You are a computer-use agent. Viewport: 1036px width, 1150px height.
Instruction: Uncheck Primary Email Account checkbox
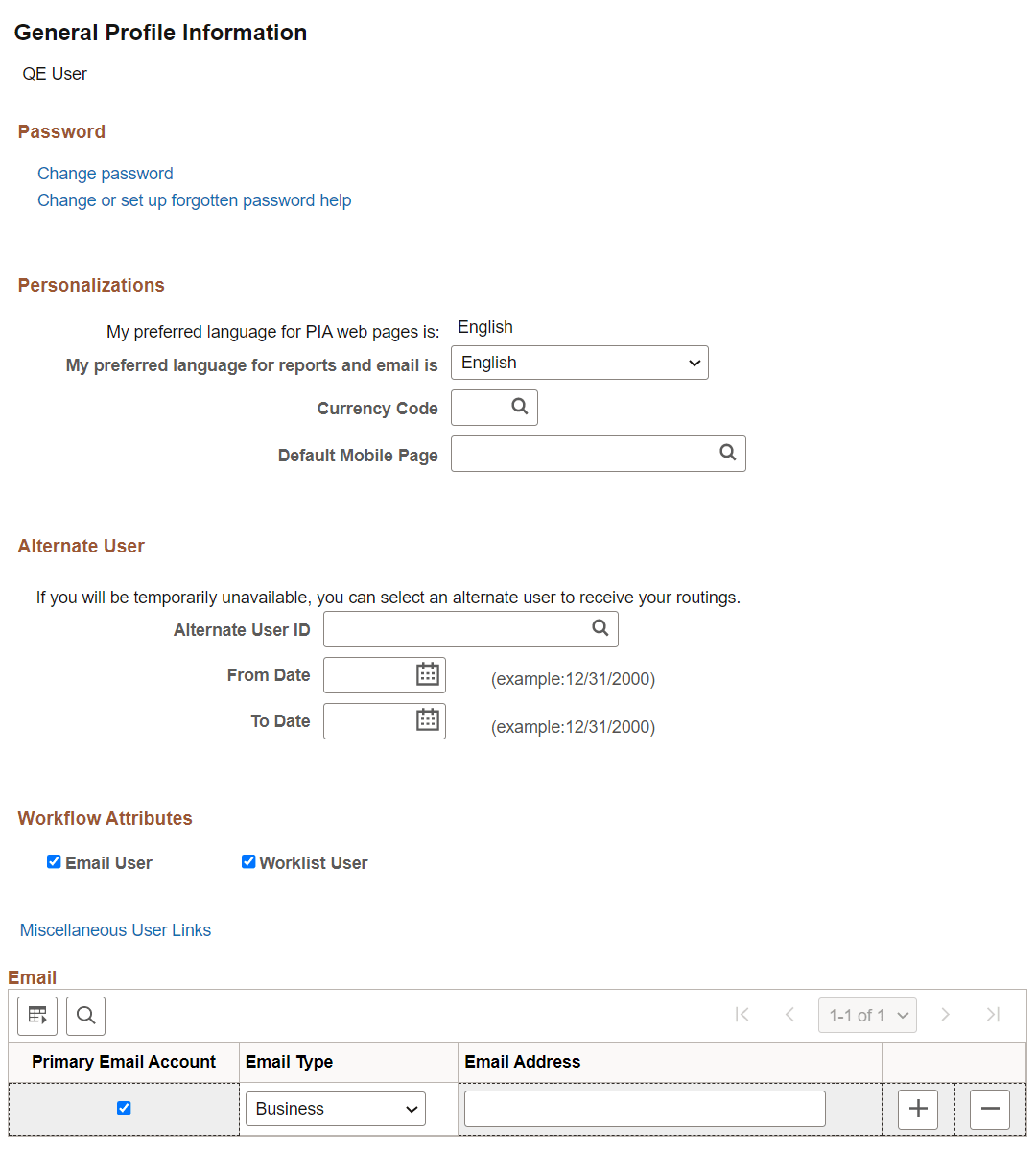point(124,1107)
